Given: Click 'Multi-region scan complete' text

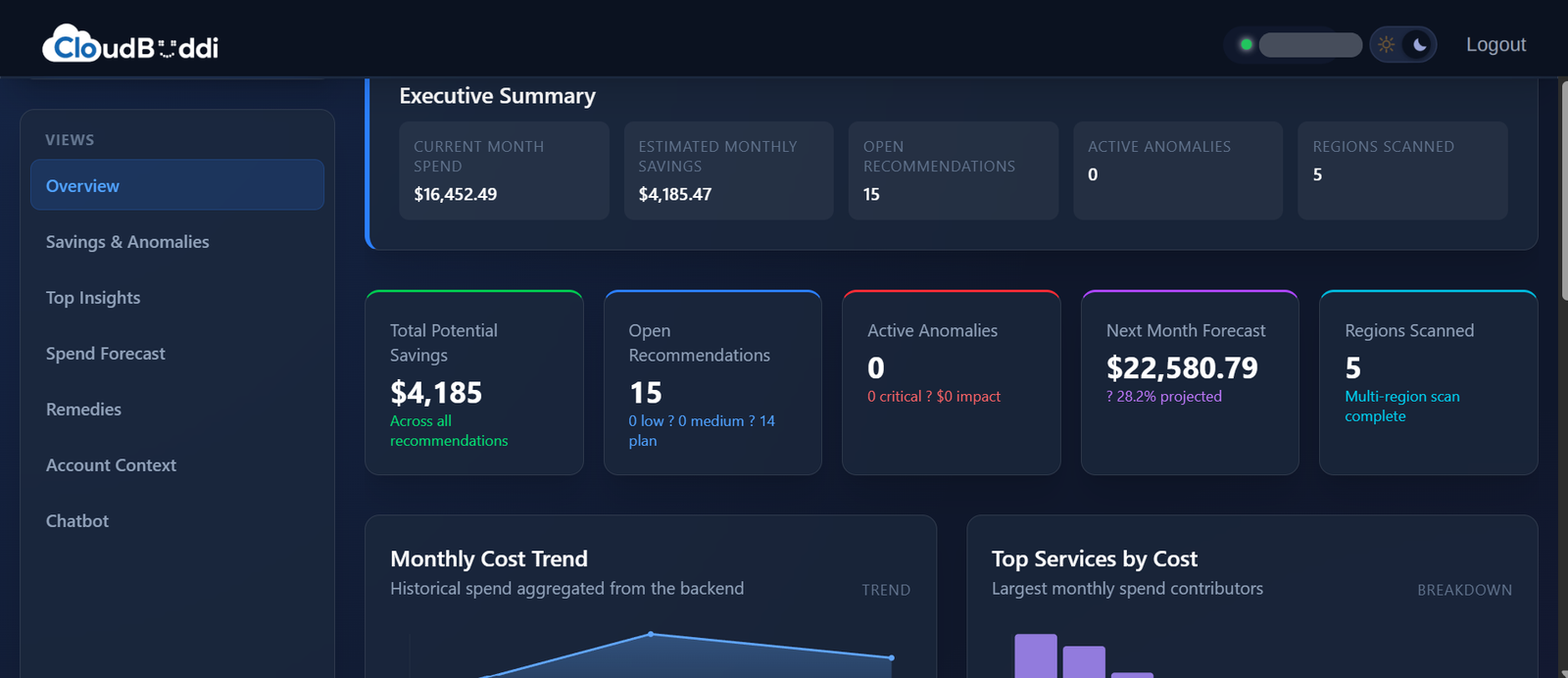Looking at the screenshot, I should 1402,406.
